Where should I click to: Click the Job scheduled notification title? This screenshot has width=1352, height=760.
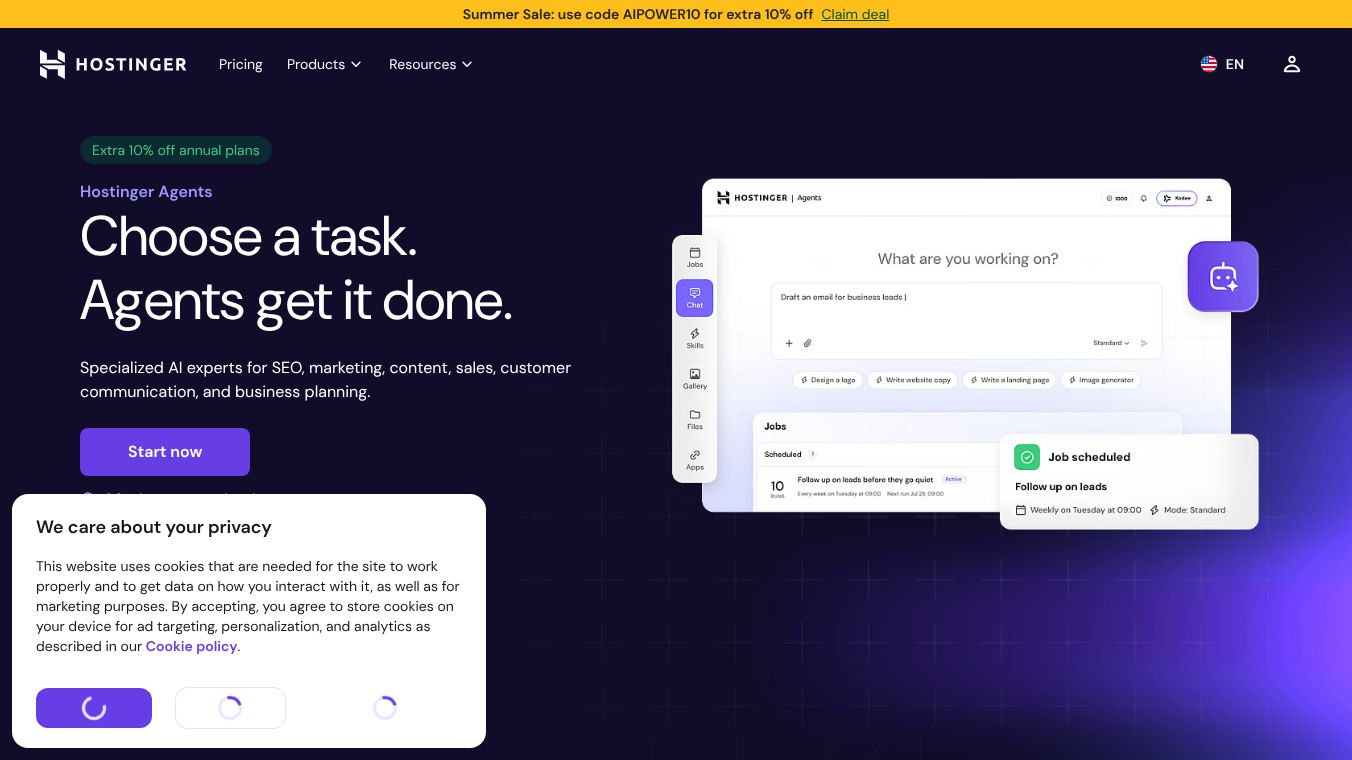point(1089,457)
